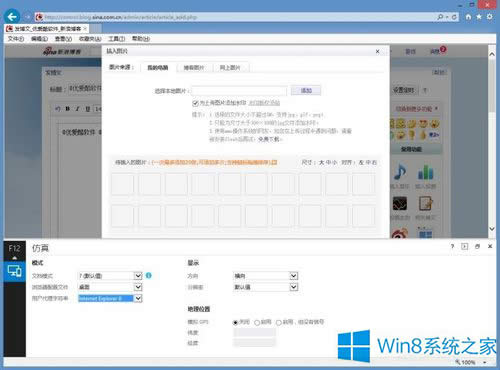Select the Emulation device icon in F12 sidebar

point(14,271)
